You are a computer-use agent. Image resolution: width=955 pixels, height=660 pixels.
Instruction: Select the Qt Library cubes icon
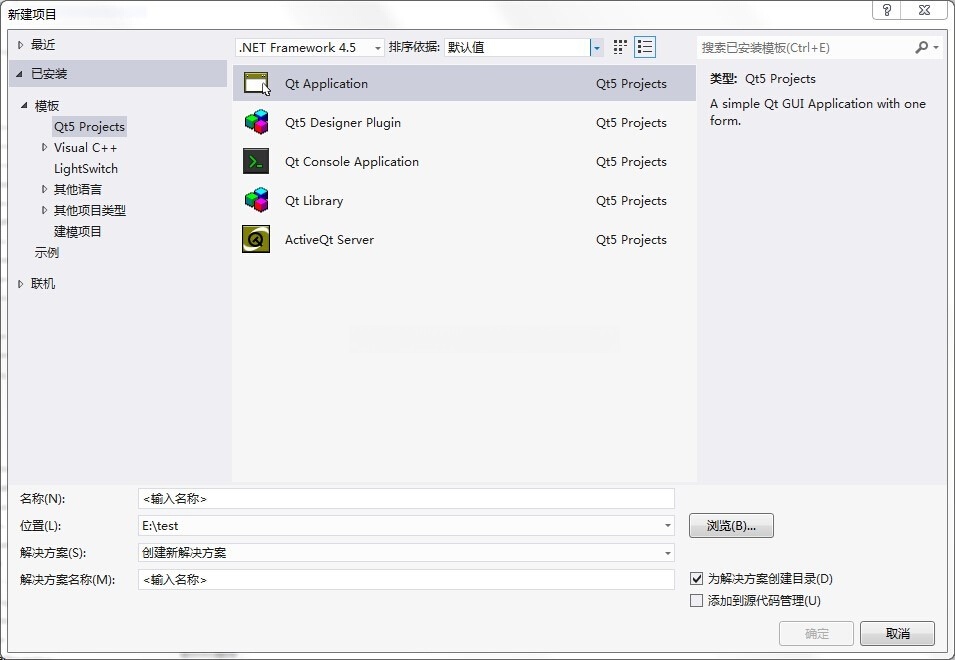256,200
